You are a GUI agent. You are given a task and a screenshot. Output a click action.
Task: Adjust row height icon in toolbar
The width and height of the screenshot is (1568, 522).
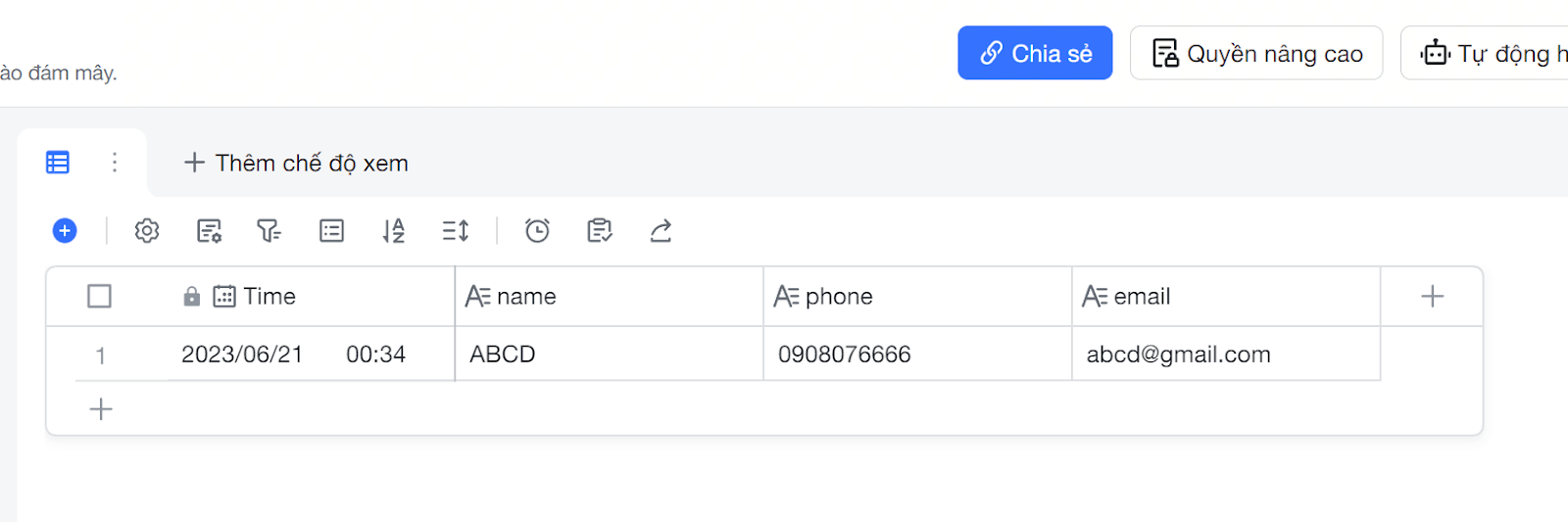click(x=456, y=231)
